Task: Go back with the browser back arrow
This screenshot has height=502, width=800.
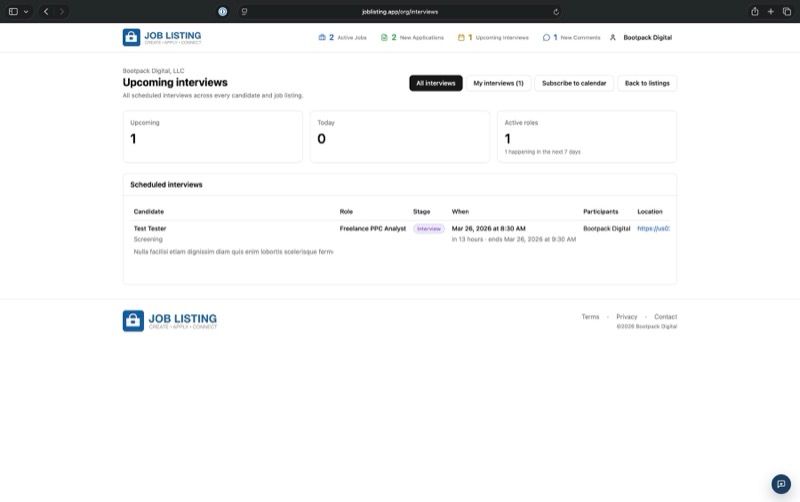Action: 46,11
